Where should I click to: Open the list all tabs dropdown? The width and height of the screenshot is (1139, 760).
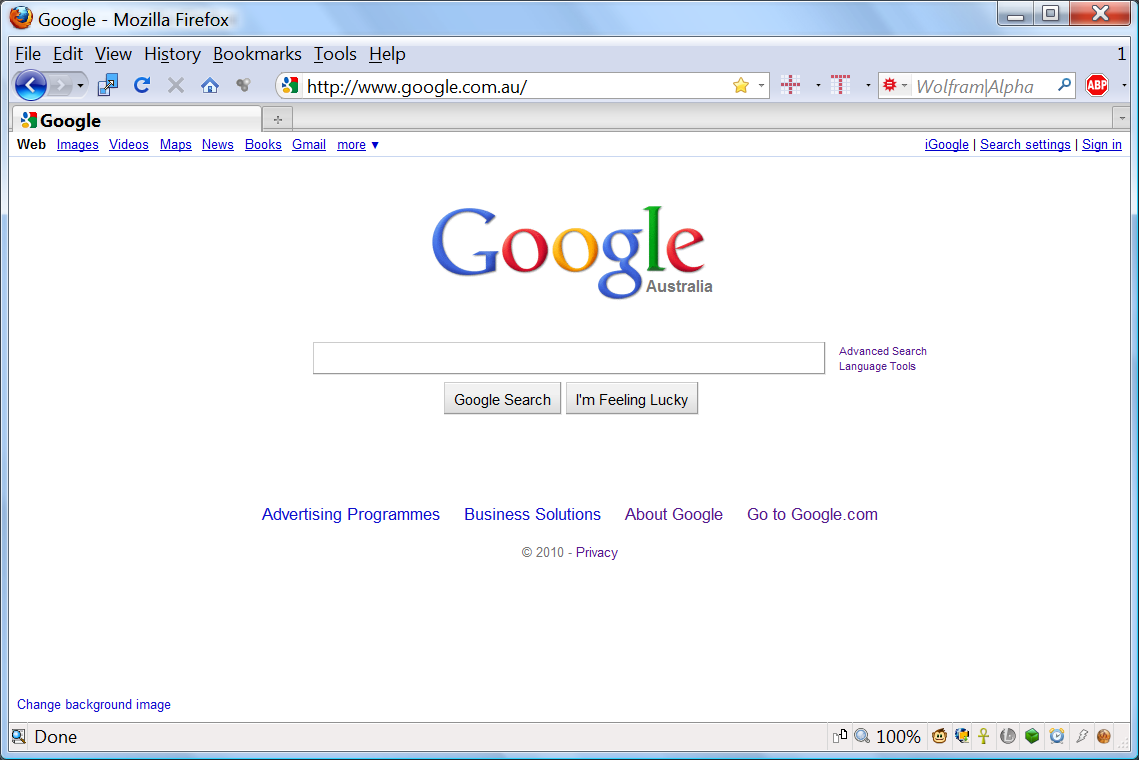pyautogui.click(x=1122, y=118)
